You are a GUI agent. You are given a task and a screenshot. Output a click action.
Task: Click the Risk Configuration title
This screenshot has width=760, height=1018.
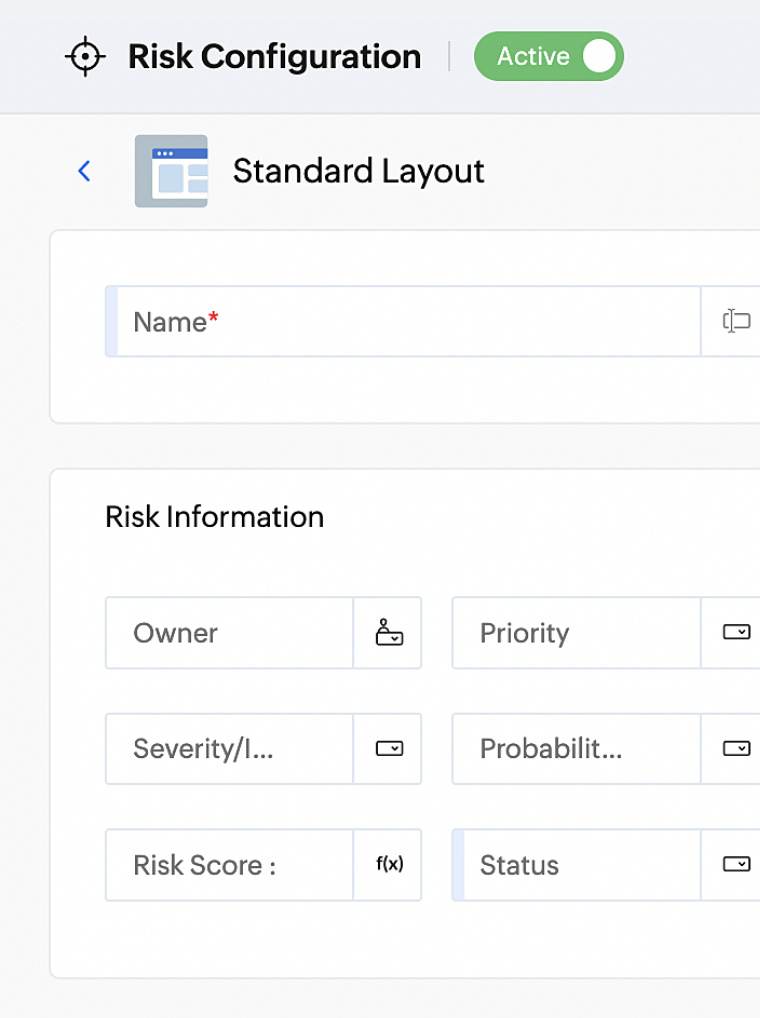[x=274, y=57]
